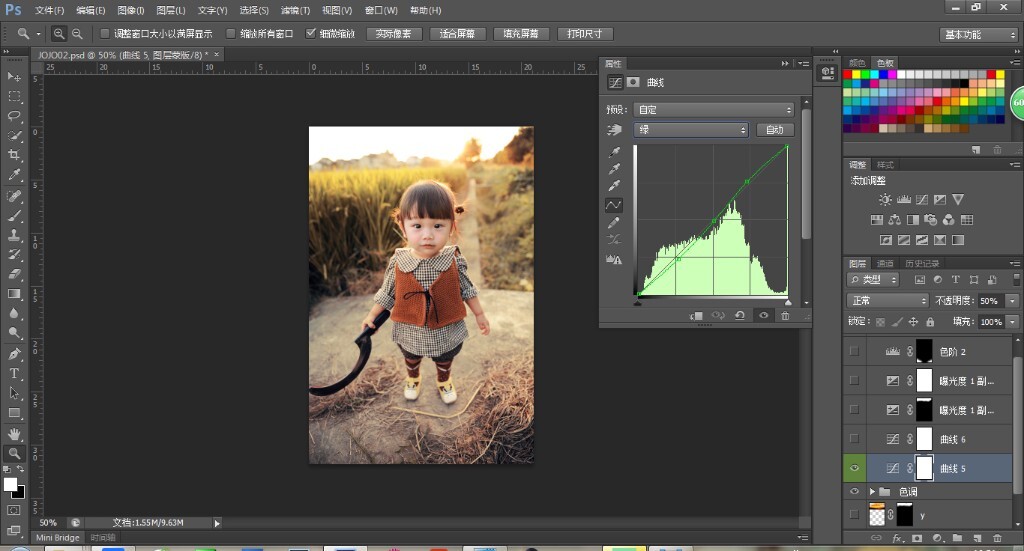The height and width of the screenshot is (551, 1024).
Task: Open 滤镜(T) menu
Action: pos(295,10)
